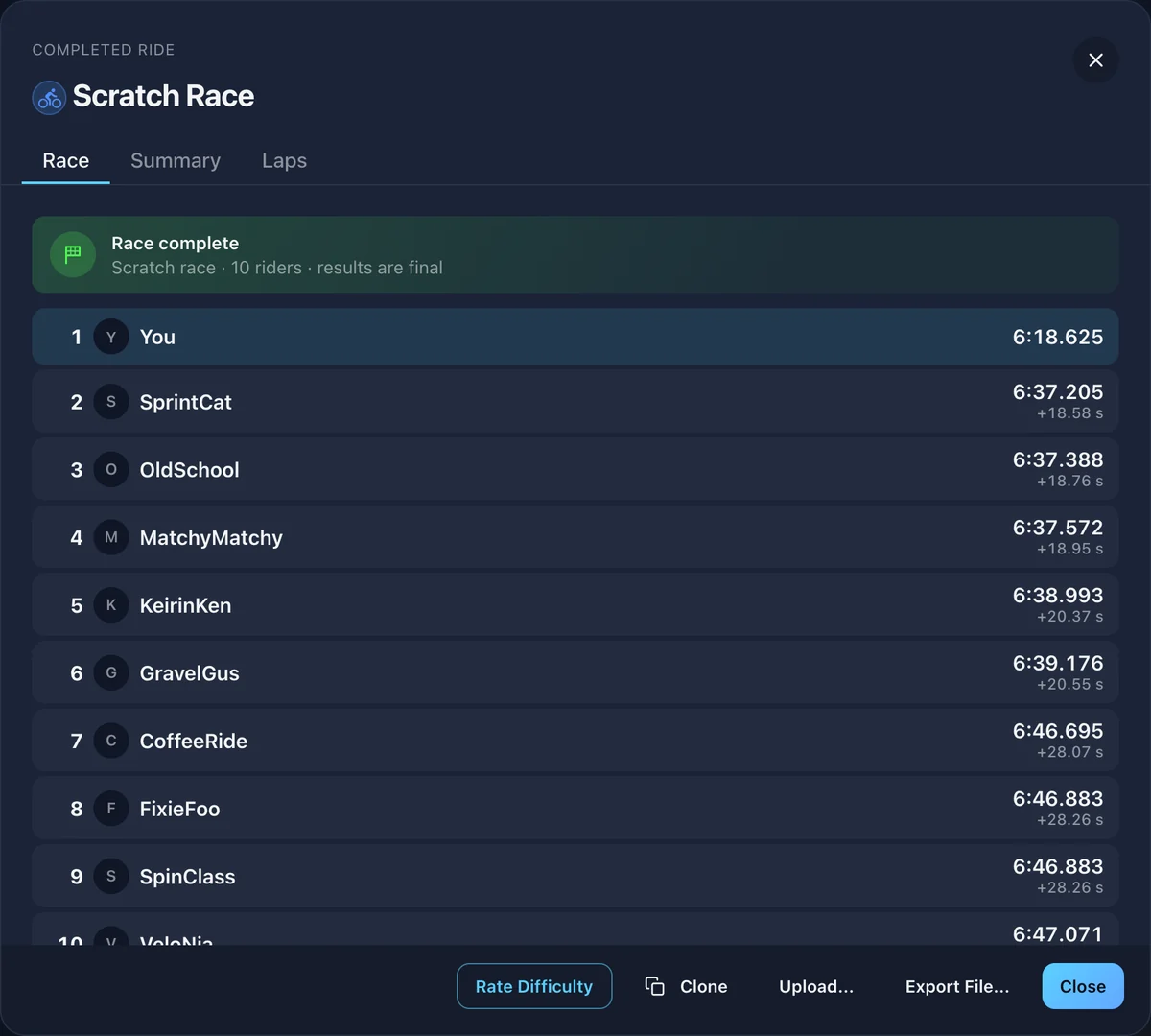The width and height of the screenshot is (1151, 1036).
Task: Click MatchyMatchy's time 6:37.572
Action: click(1058, 528)
